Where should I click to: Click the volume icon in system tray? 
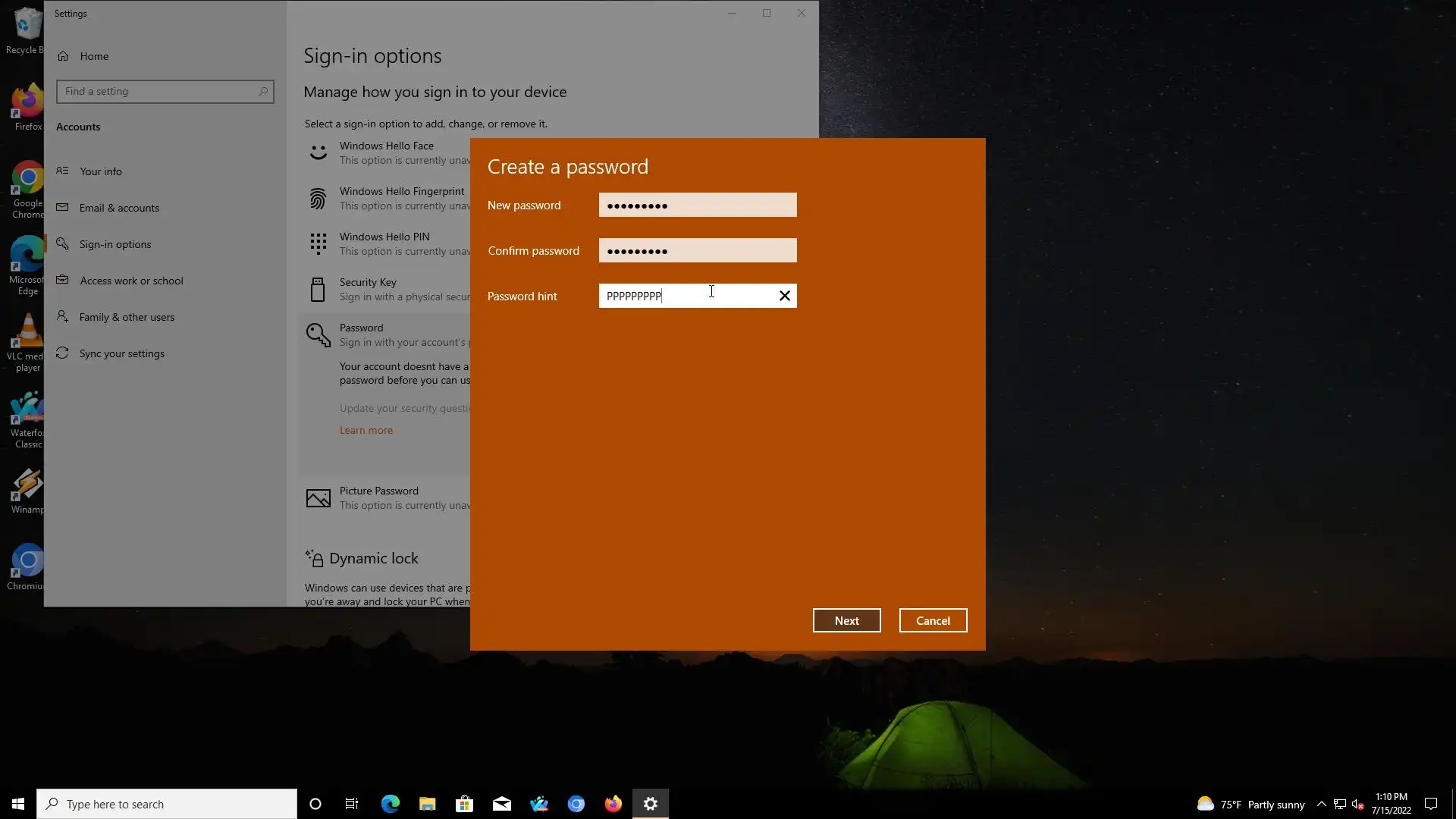(x=1357, y=804)
